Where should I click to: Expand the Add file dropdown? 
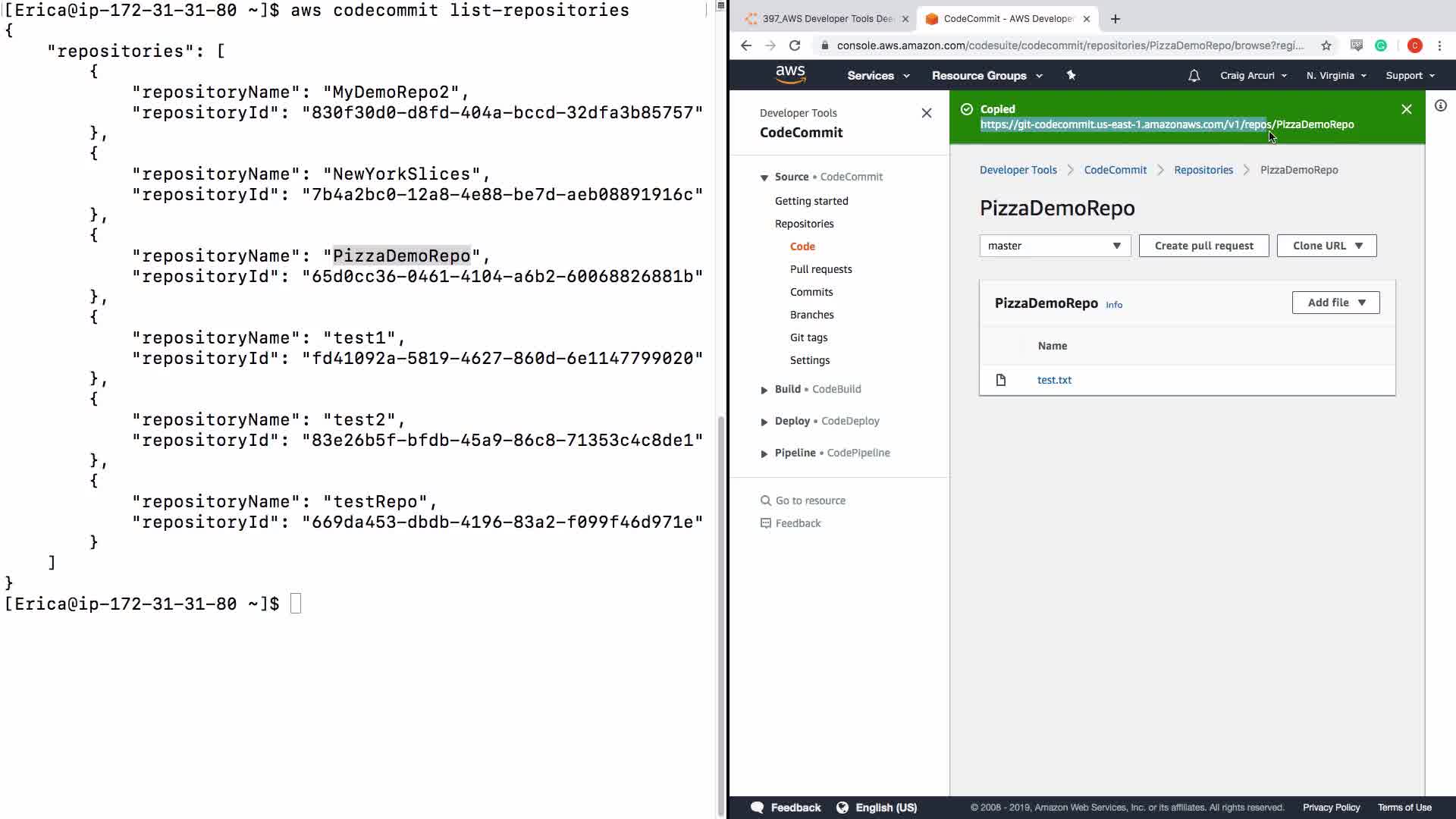pos(1335,303)
